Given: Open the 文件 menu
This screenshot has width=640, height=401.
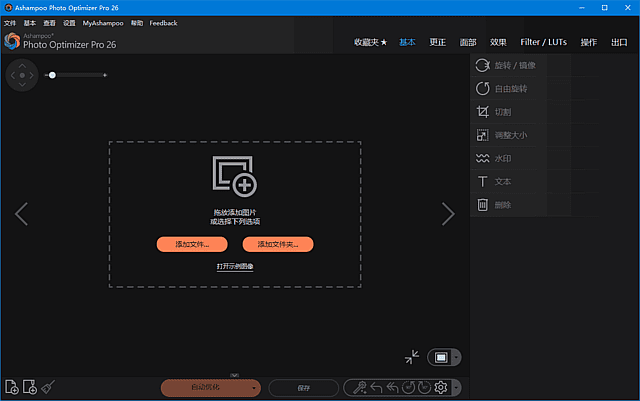Looking at the screenshot, I should click(10, 22).
